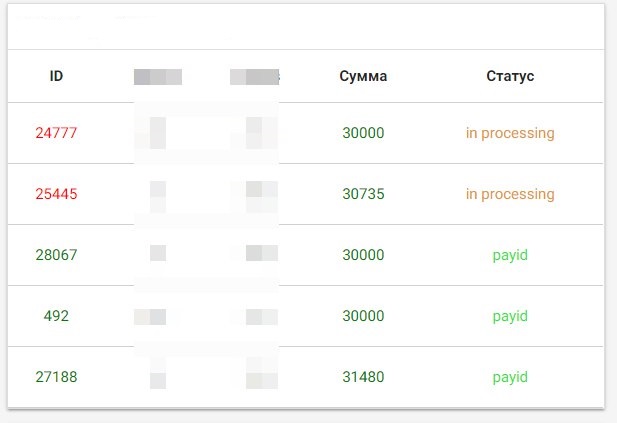Click the Сумма column header
The height and width of the screenshot is (423, 617).
pos(363,76)
